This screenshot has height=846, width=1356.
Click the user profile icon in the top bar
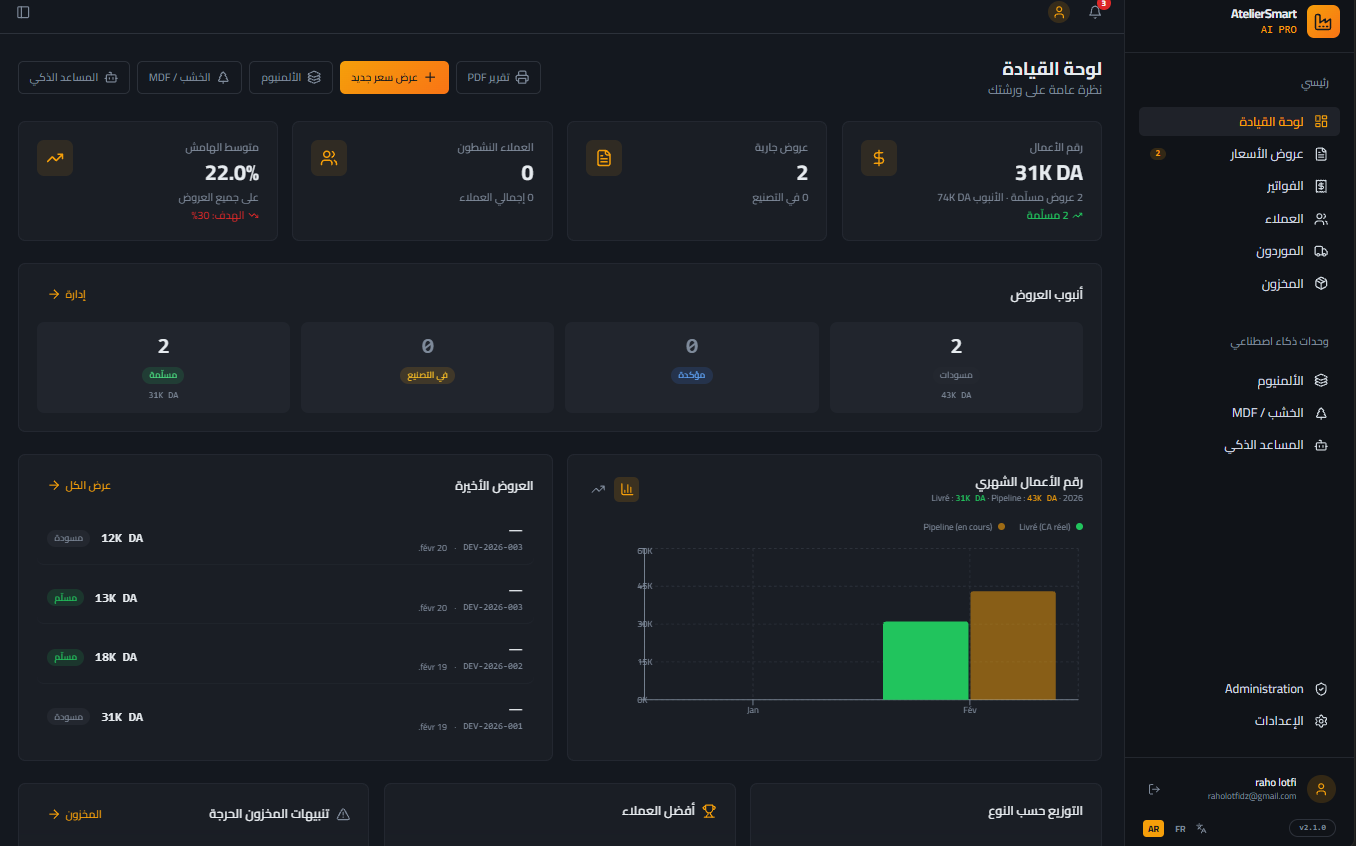(1058, 12)
